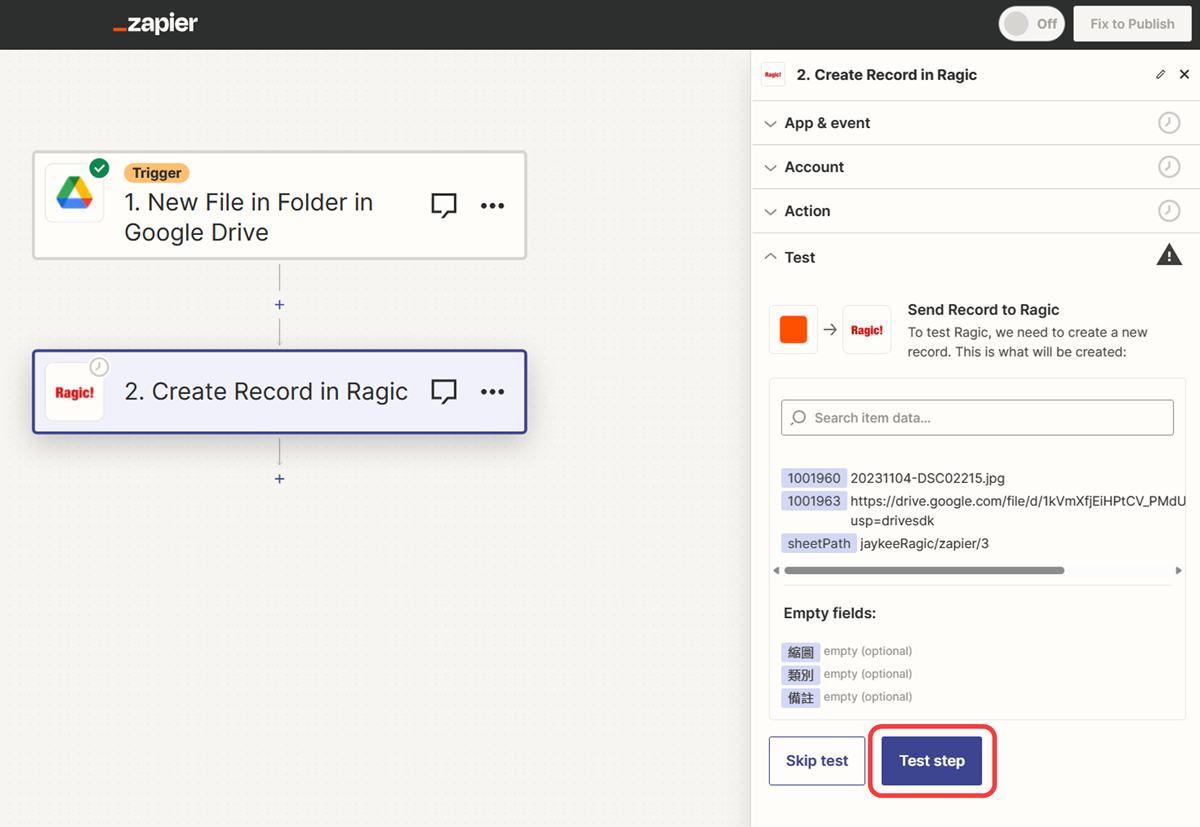Click the Fix to Publish button
This screenshot has height=827, width=1200.
pyautogui.click(x=1132, y=24)
